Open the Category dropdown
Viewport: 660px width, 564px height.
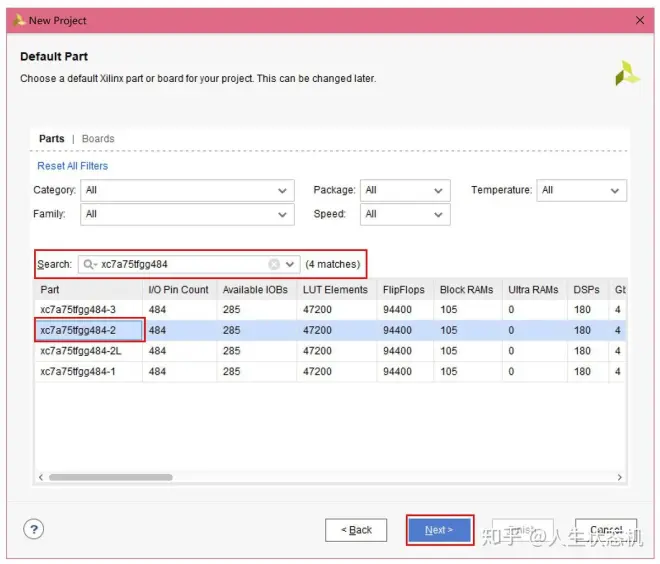[187, 190]
